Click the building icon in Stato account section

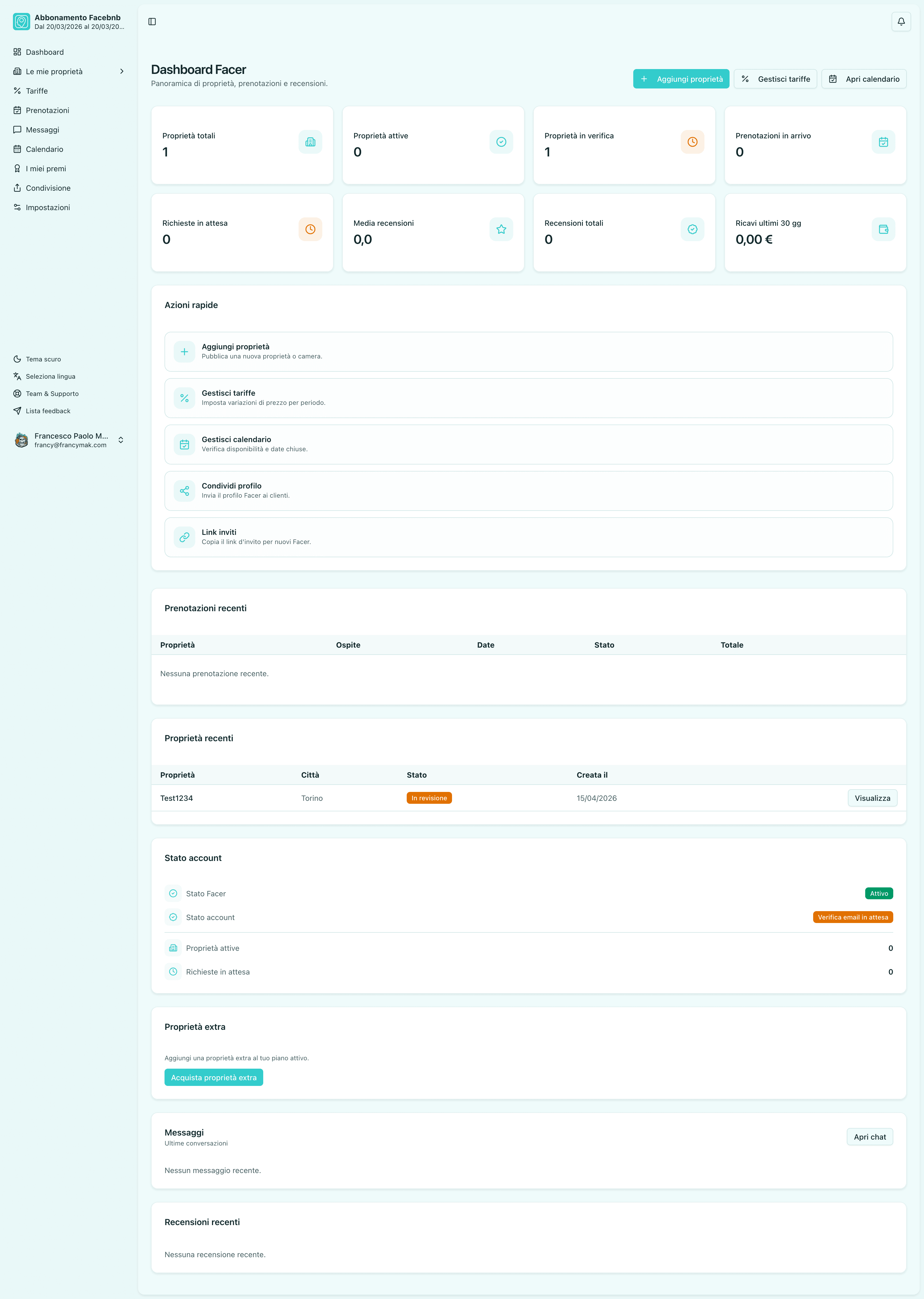pyautogui.click(x=173, y=948)
